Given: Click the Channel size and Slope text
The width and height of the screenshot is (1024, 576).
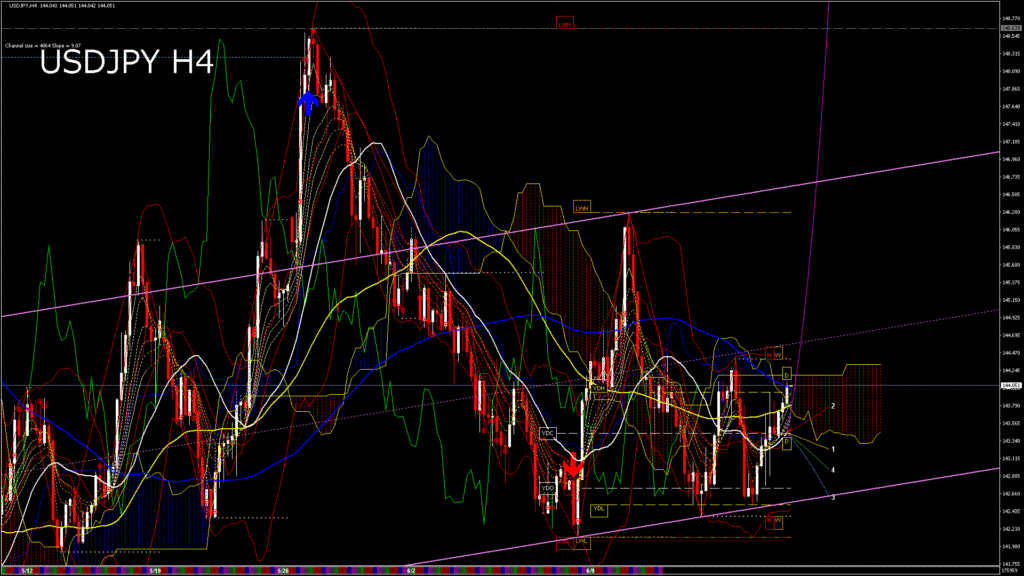Looking at the screenshot, I should (x=42, y=46).
